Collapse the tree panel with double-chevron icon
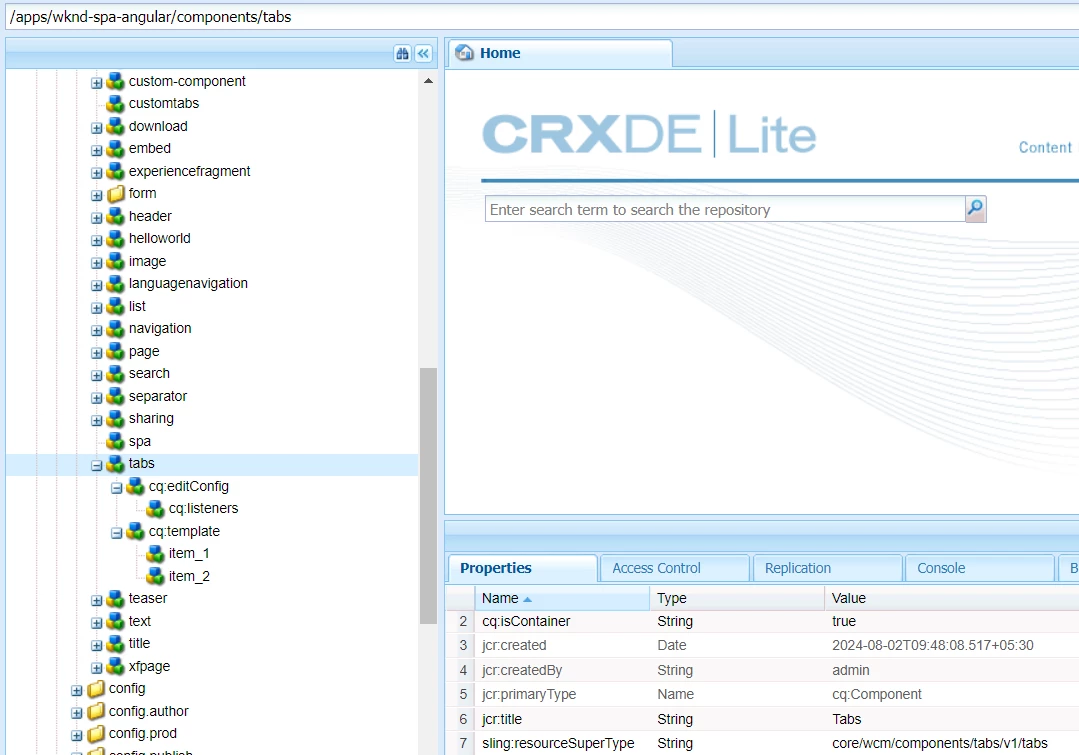The width and height of the screenshot is (1079, 755). tap(423, 53)
